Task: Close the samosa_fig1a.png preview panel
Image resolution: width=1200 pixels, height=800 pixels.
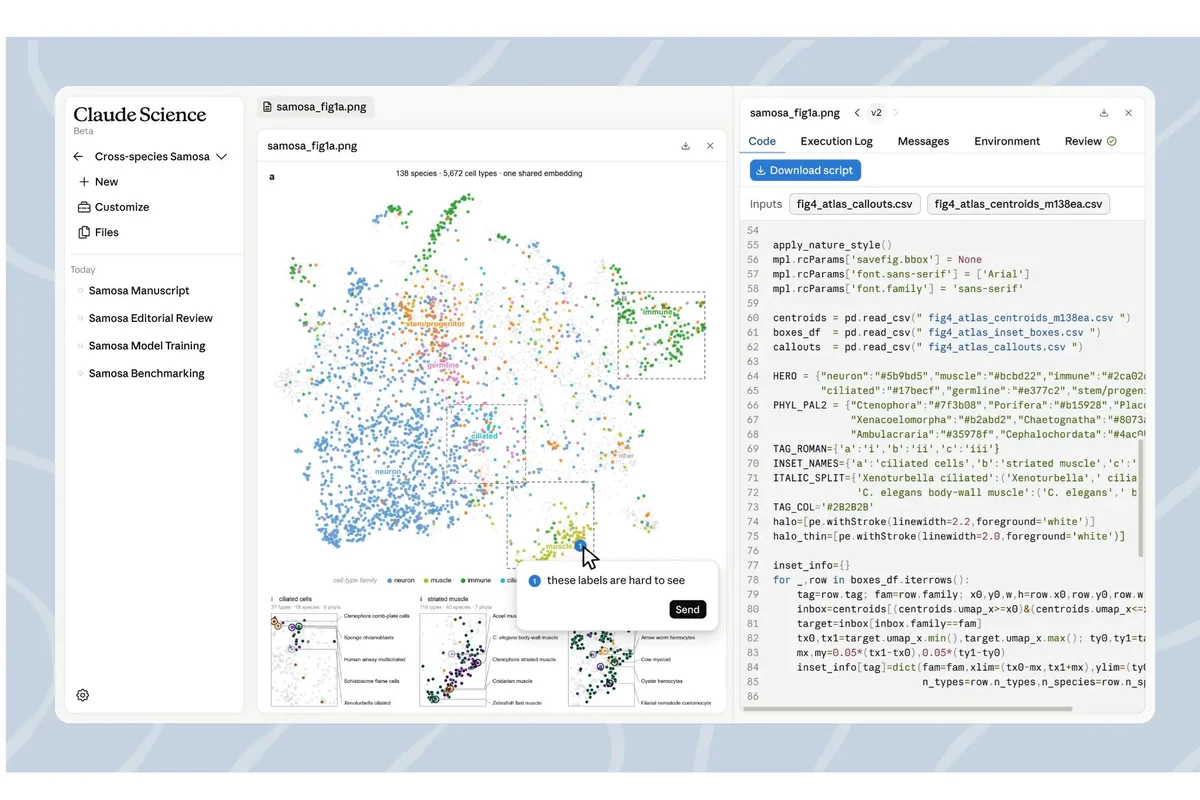Action: (710, 146)
